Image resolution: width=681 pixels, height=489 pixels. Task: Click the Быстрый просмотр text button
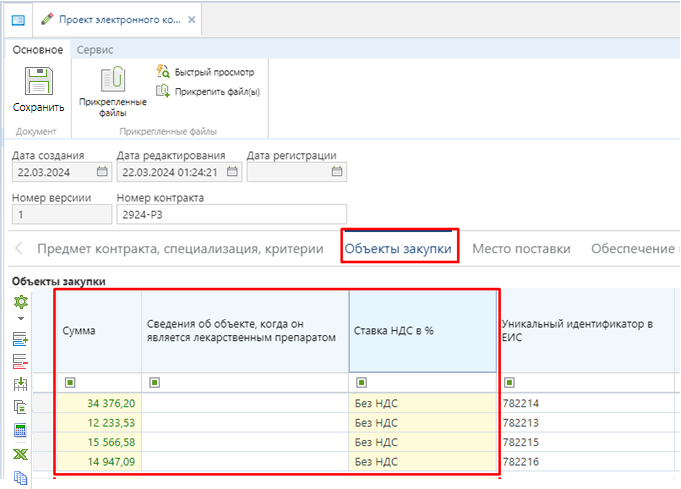click(215, 72)
